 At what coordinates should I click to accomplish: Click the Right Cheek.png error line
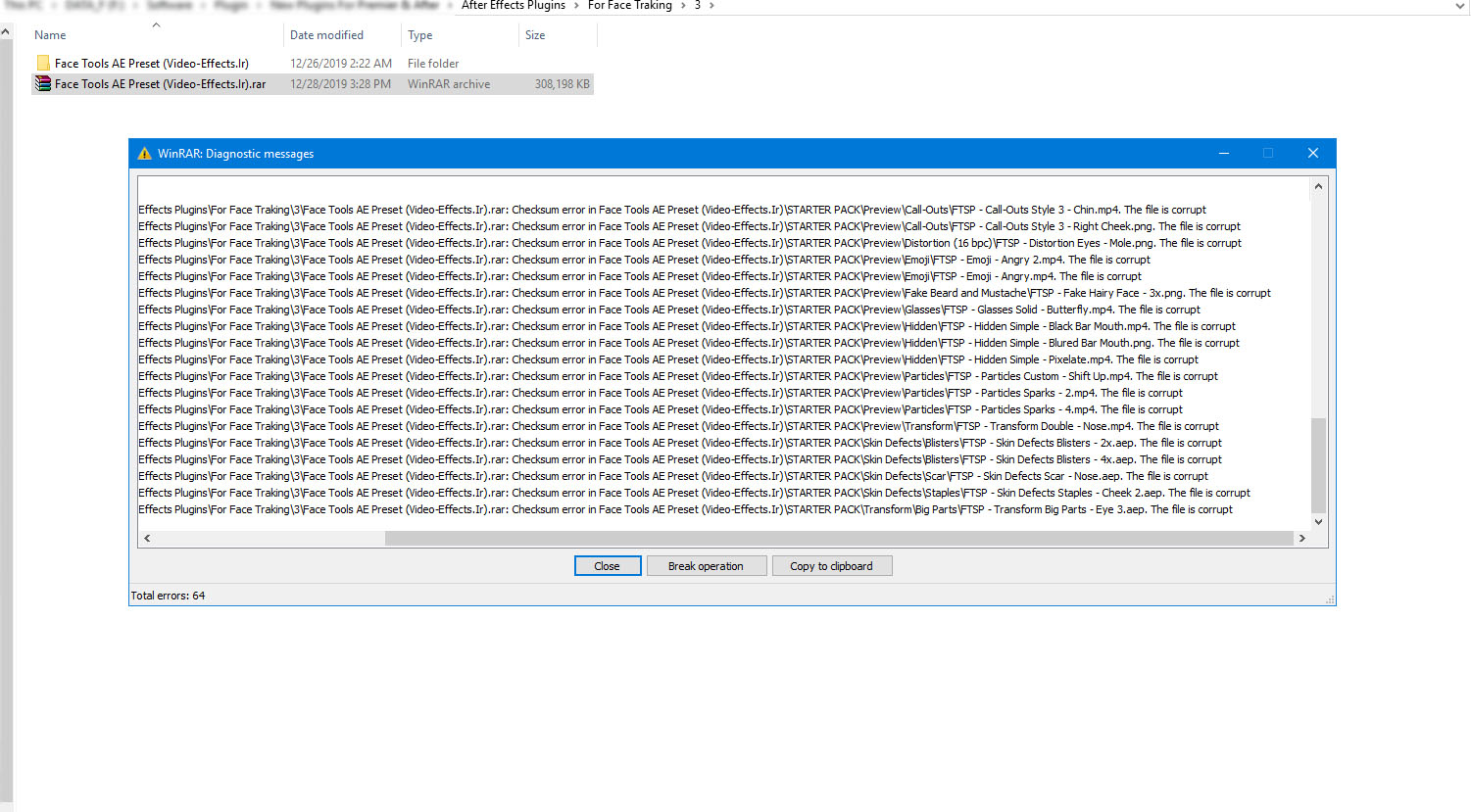pyautogui.click(x=689, y=226)
